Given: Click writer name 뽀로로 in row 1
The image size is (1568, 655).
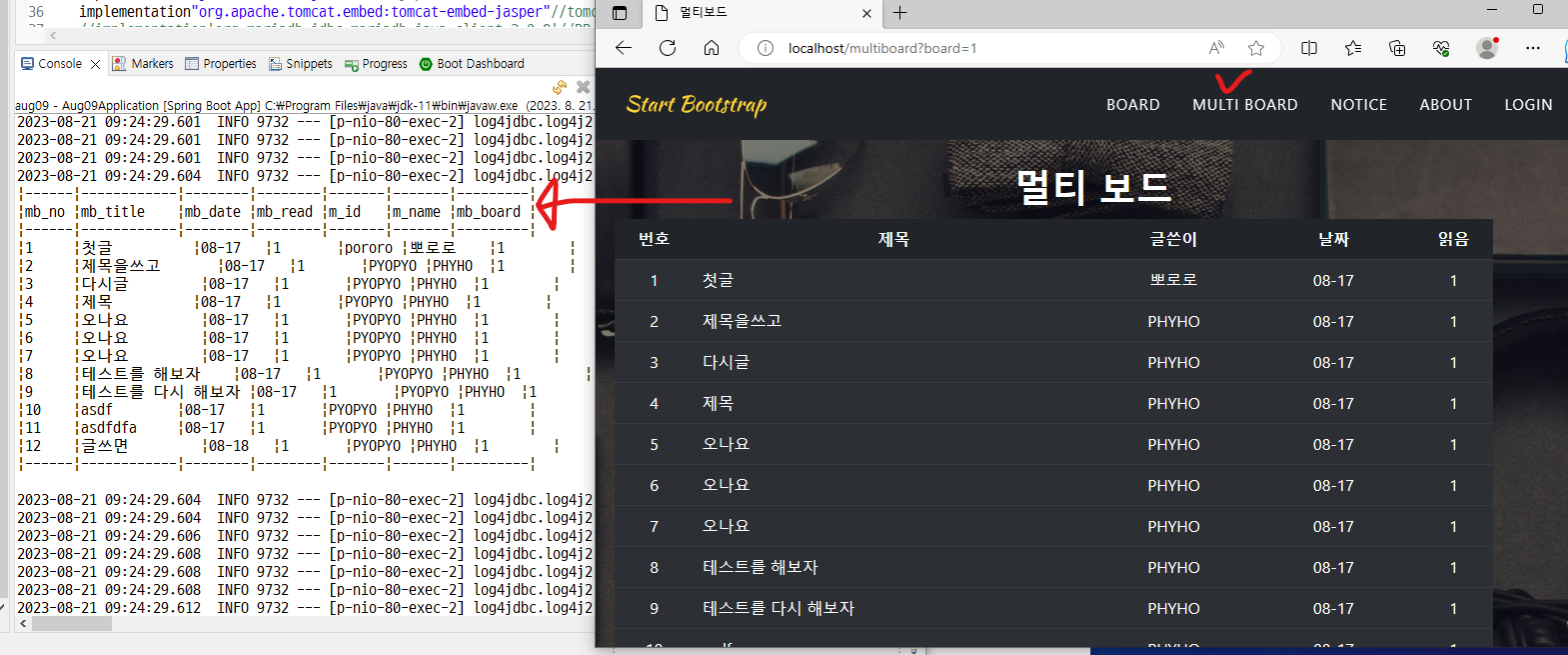Looking at the screenshot, I should [1173, 280].
